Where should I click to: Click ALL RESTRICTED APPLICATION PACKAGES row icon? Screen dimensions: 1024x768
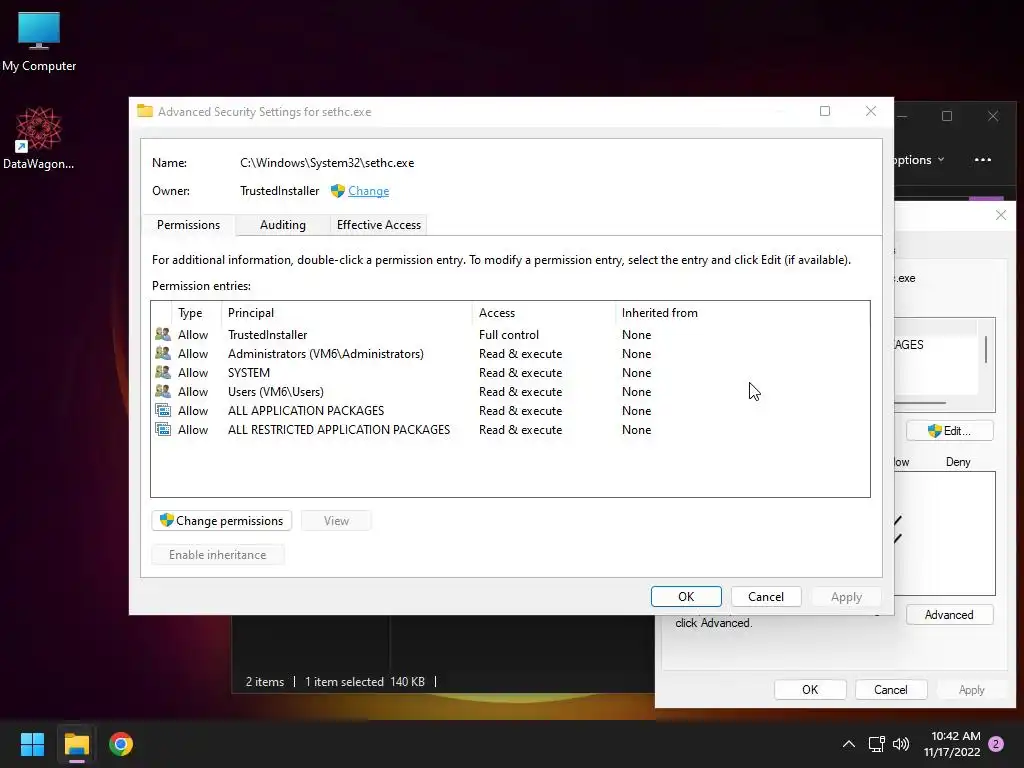pos(163,430)
